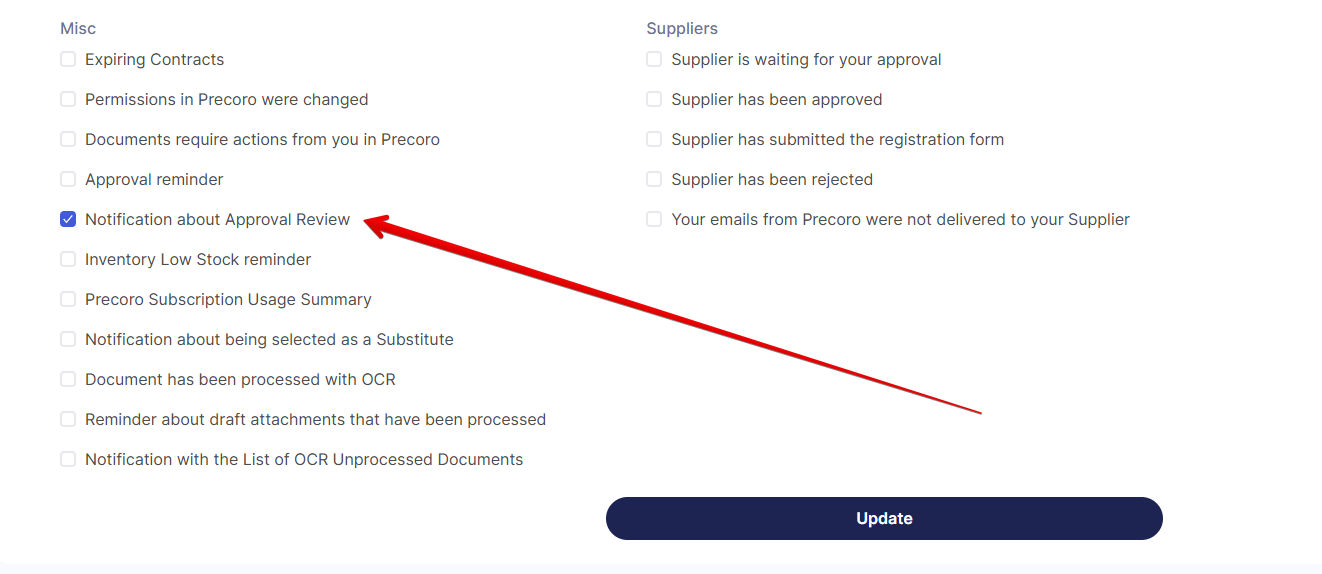Enable Inventory Low Stock reminder
The height and width of the screenshot is (574, 1322).
click(x=68, y=260)
